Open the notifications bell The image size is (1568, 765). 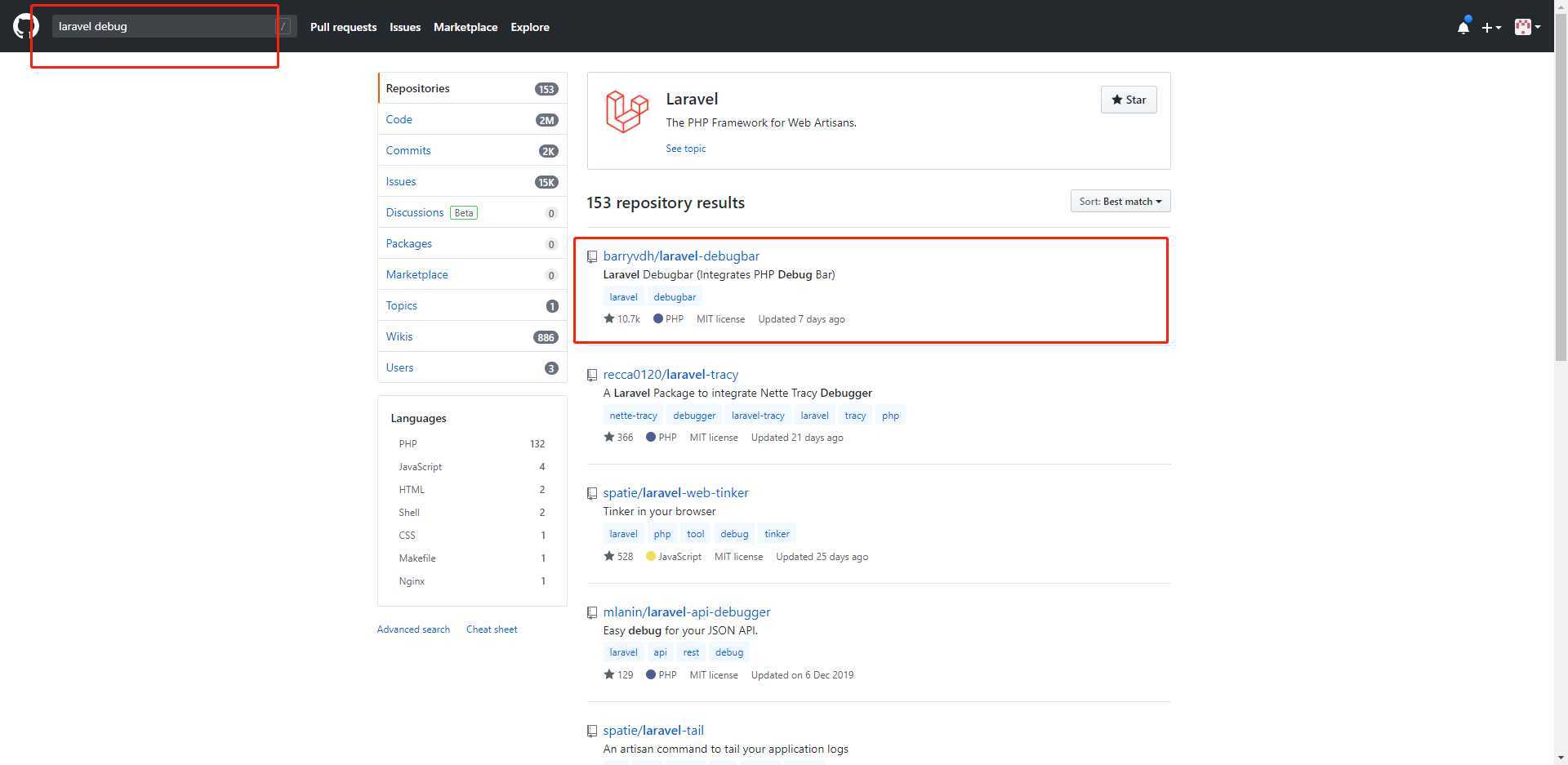[x=1463, y=27]
